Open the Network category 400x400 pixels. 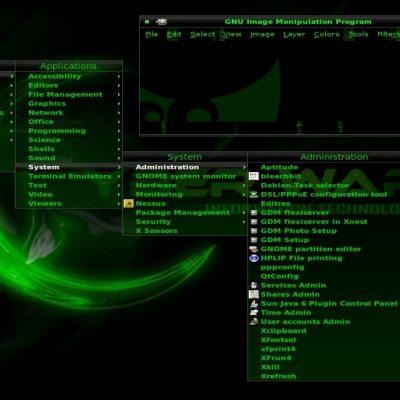pos(69,113)
